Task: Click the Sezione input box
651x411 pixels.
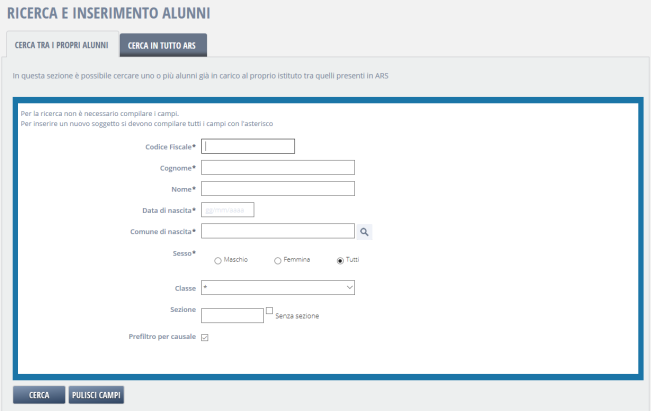Action: (x=232, y=315)
